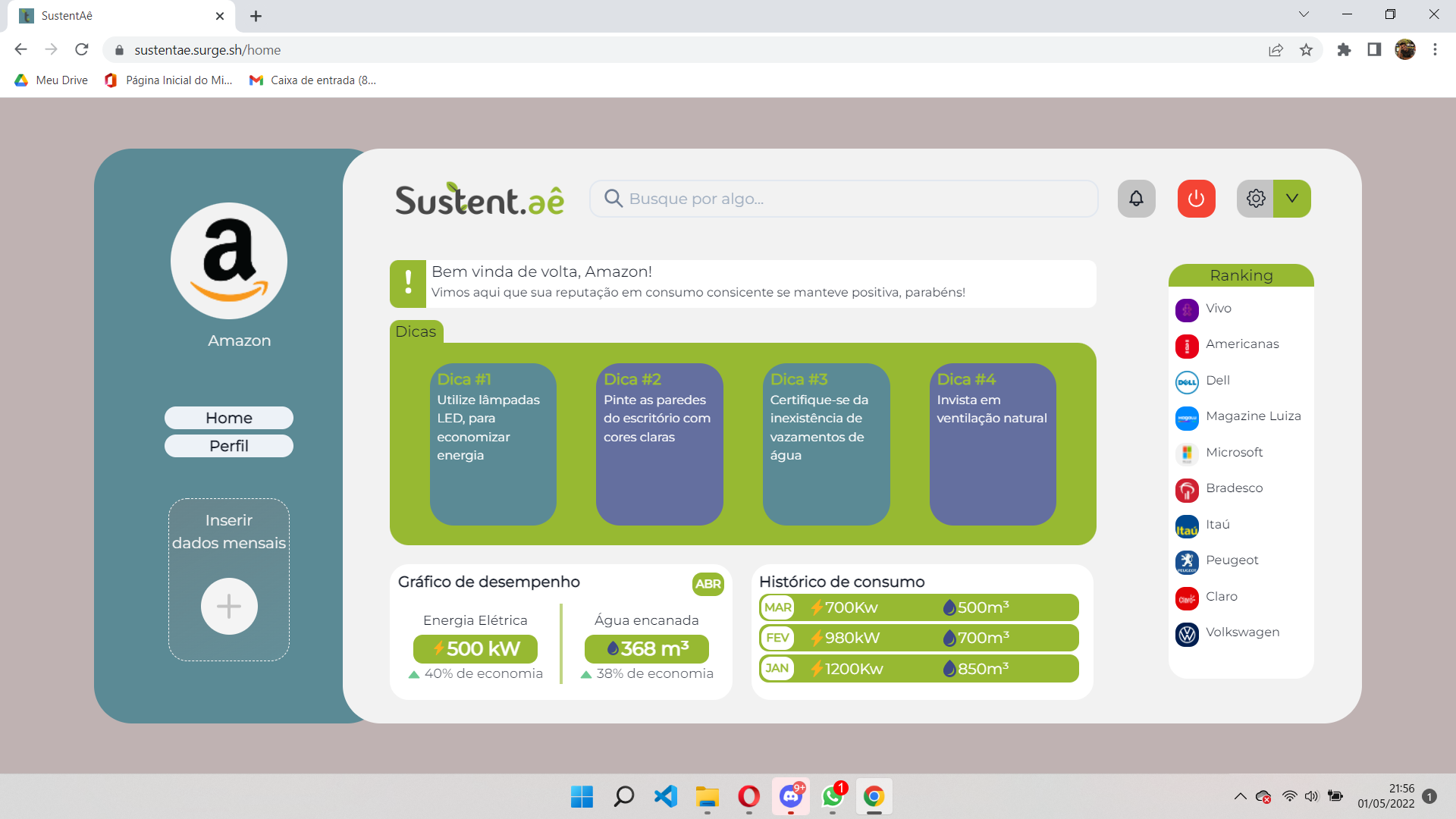Select the MAR consumption history row

[x=918, y=607]
